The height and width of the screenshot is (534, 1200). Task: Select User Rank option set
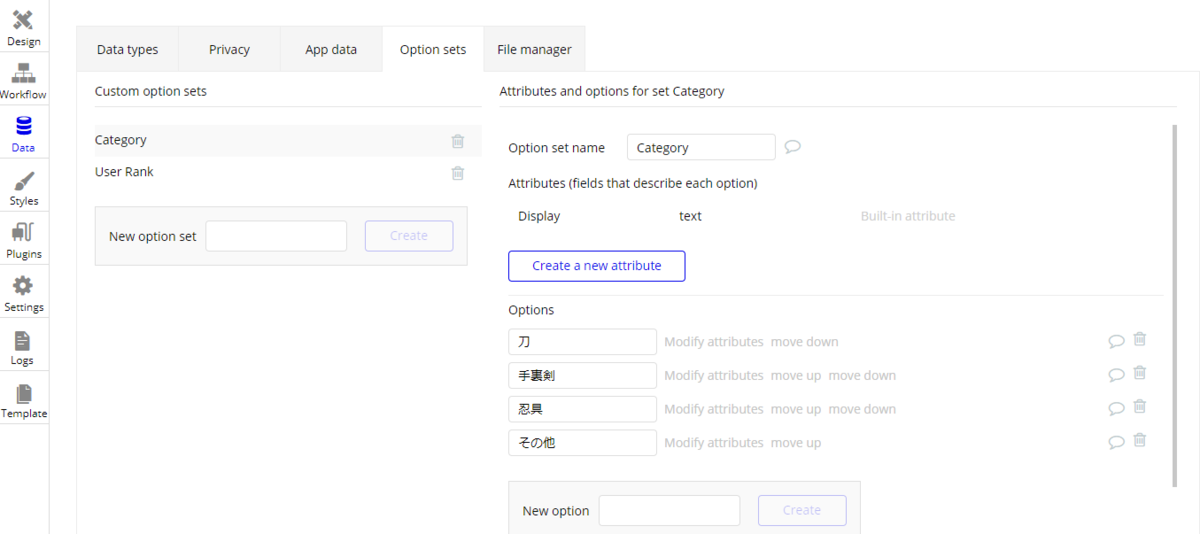(124, 172)
